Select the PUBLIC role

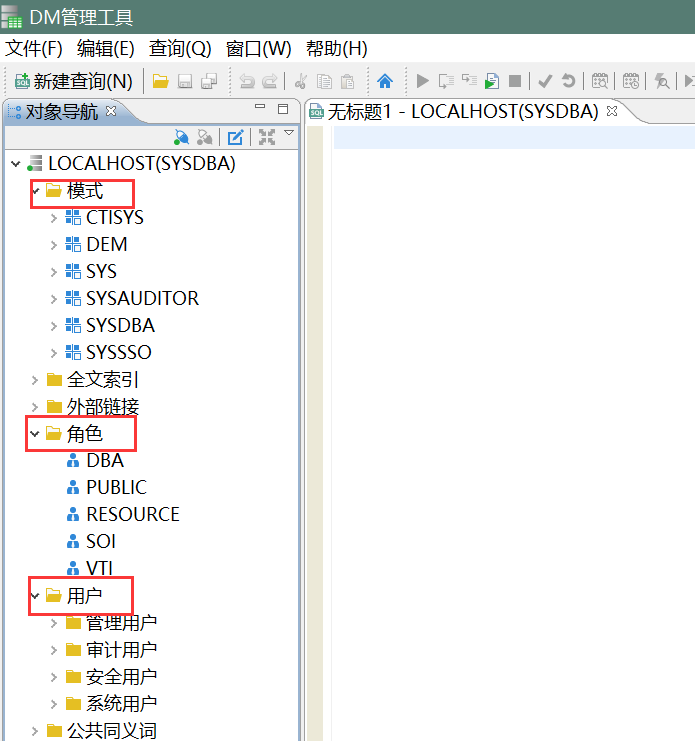coord(106,487)
